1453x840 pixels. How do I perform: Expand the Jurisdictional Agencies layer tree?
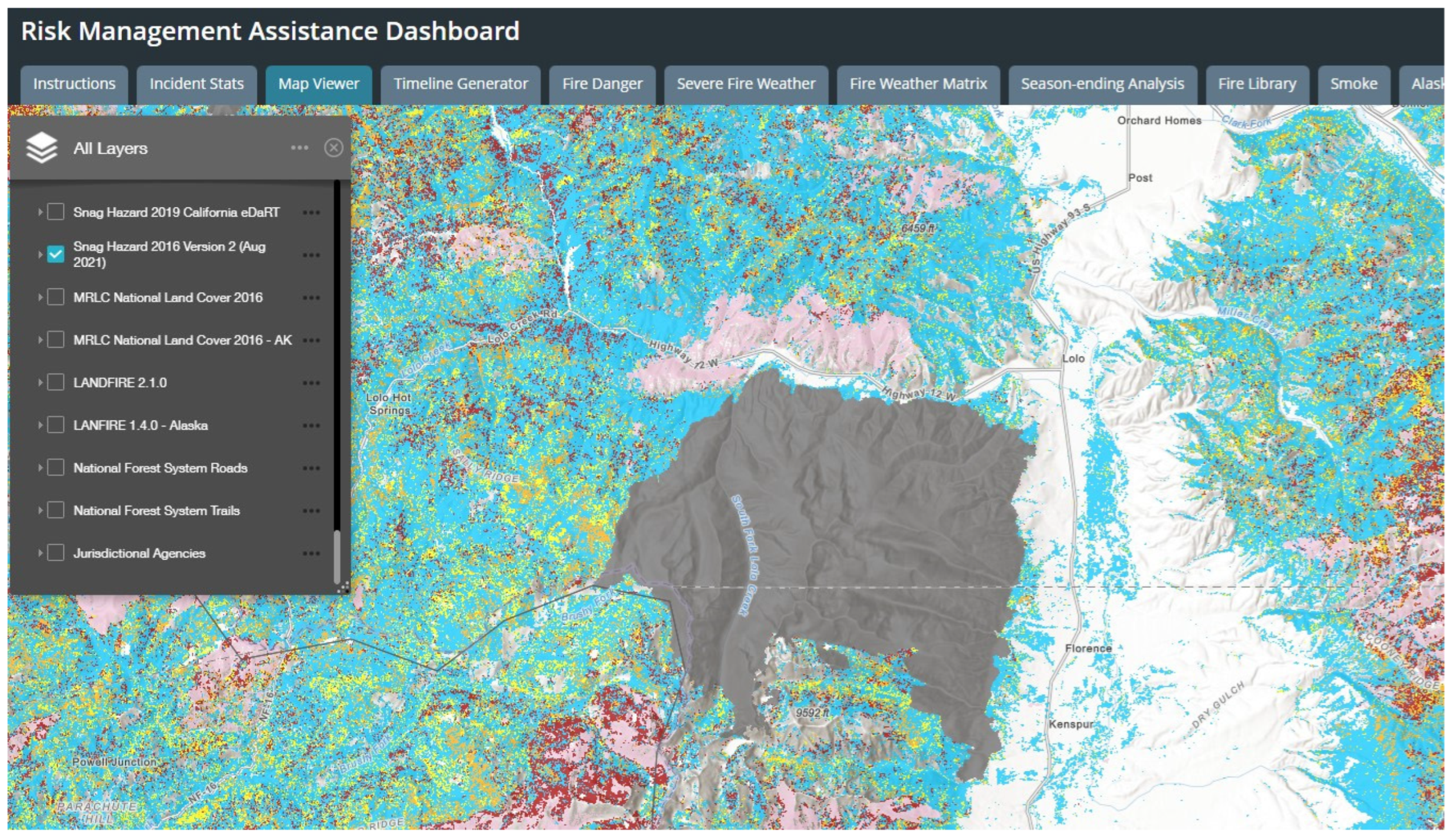tap(40, 554)
